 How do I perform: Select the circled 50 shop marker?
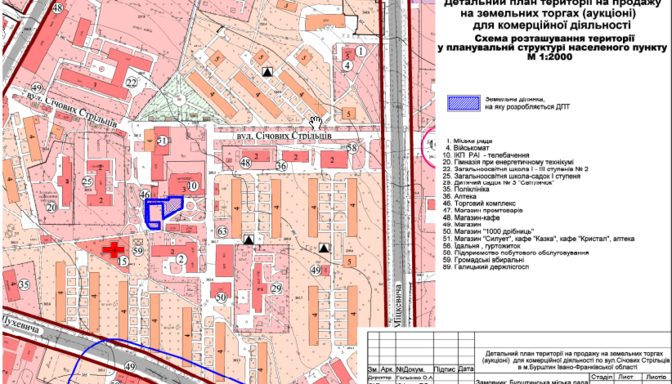221,297
